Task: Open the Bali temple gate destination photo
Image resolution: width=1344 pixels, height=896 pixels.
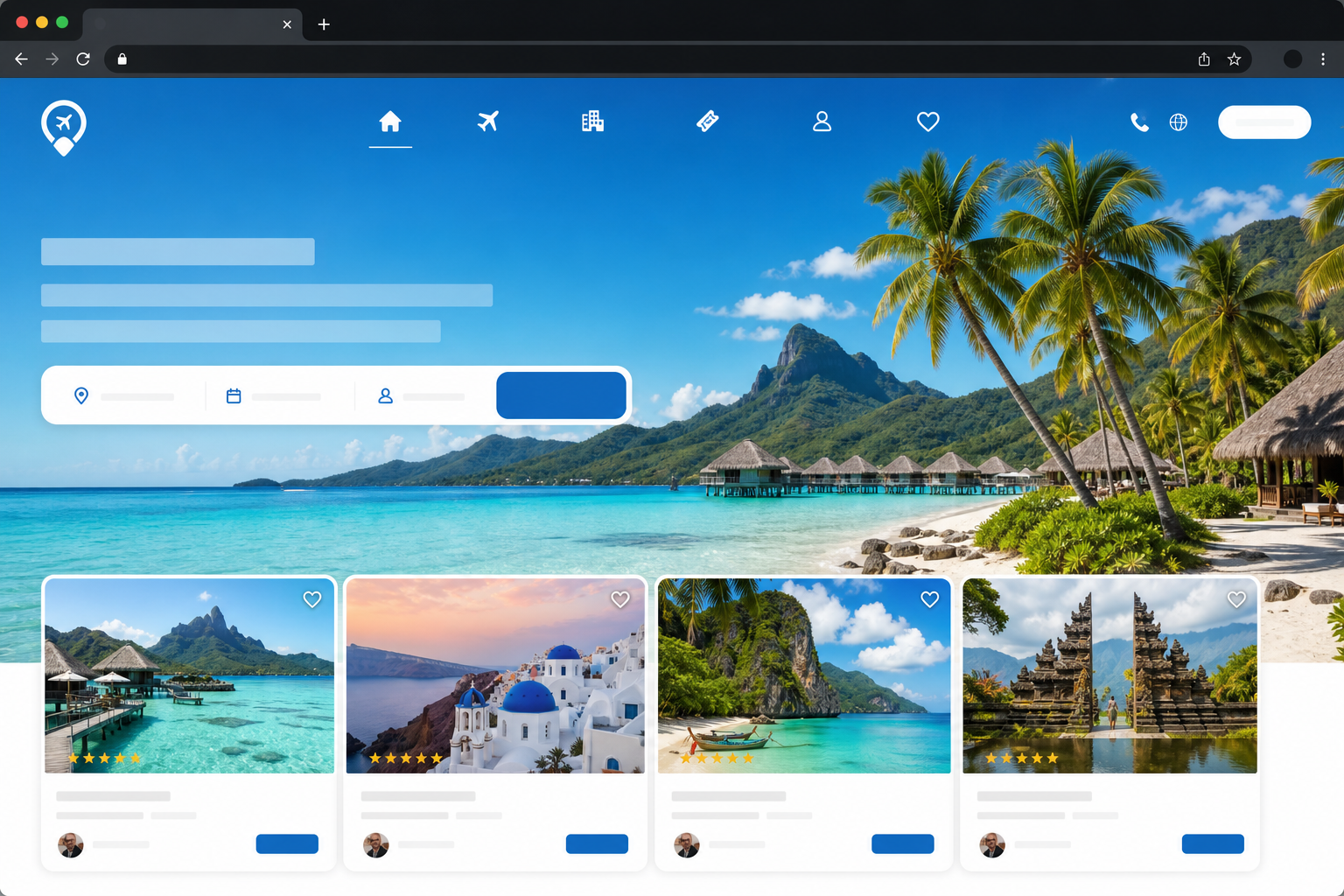Action: pyautogui.click(x=1109, y=675)
